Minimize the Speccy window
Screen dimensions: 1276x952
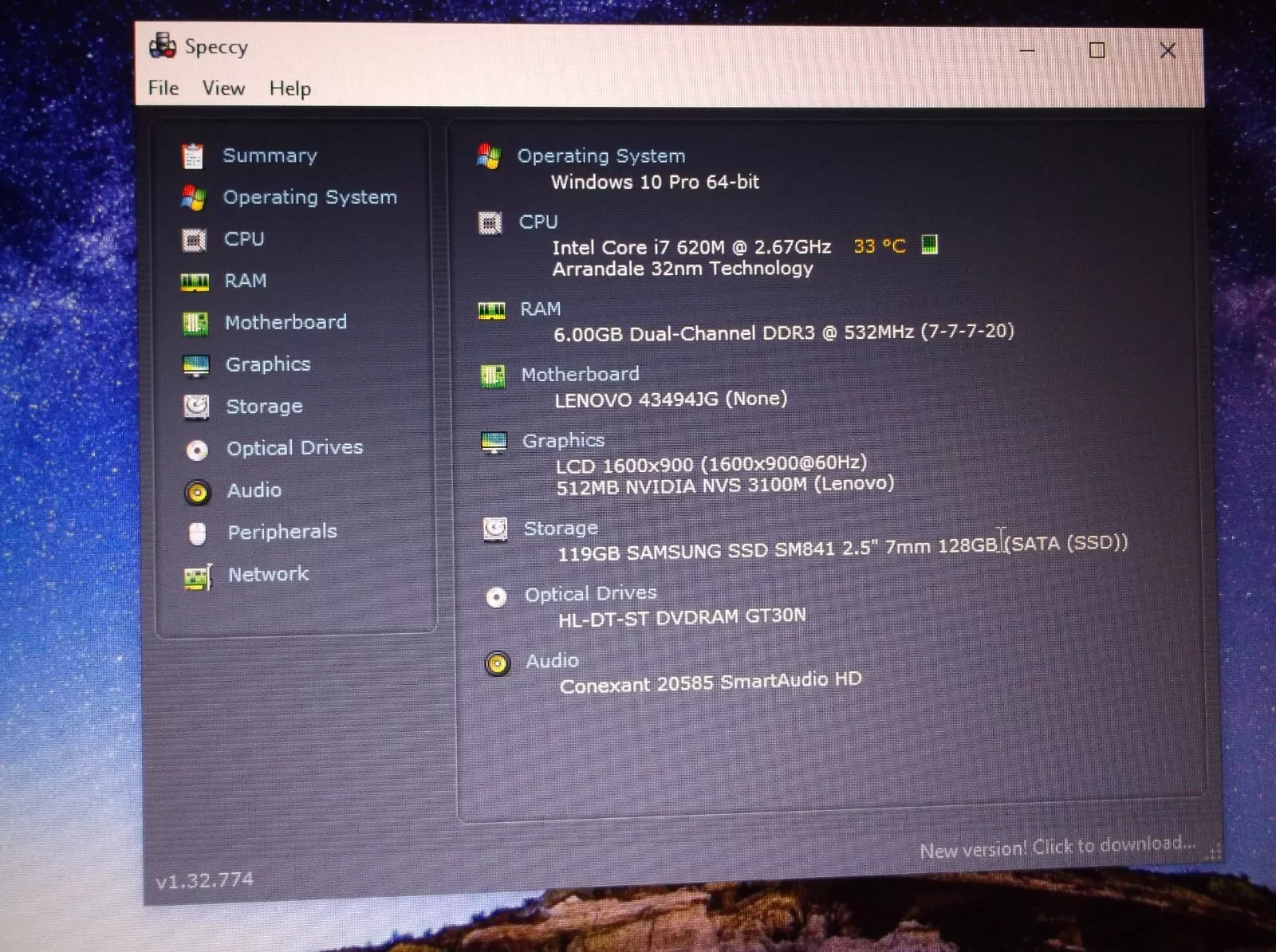pos(1027,50)
